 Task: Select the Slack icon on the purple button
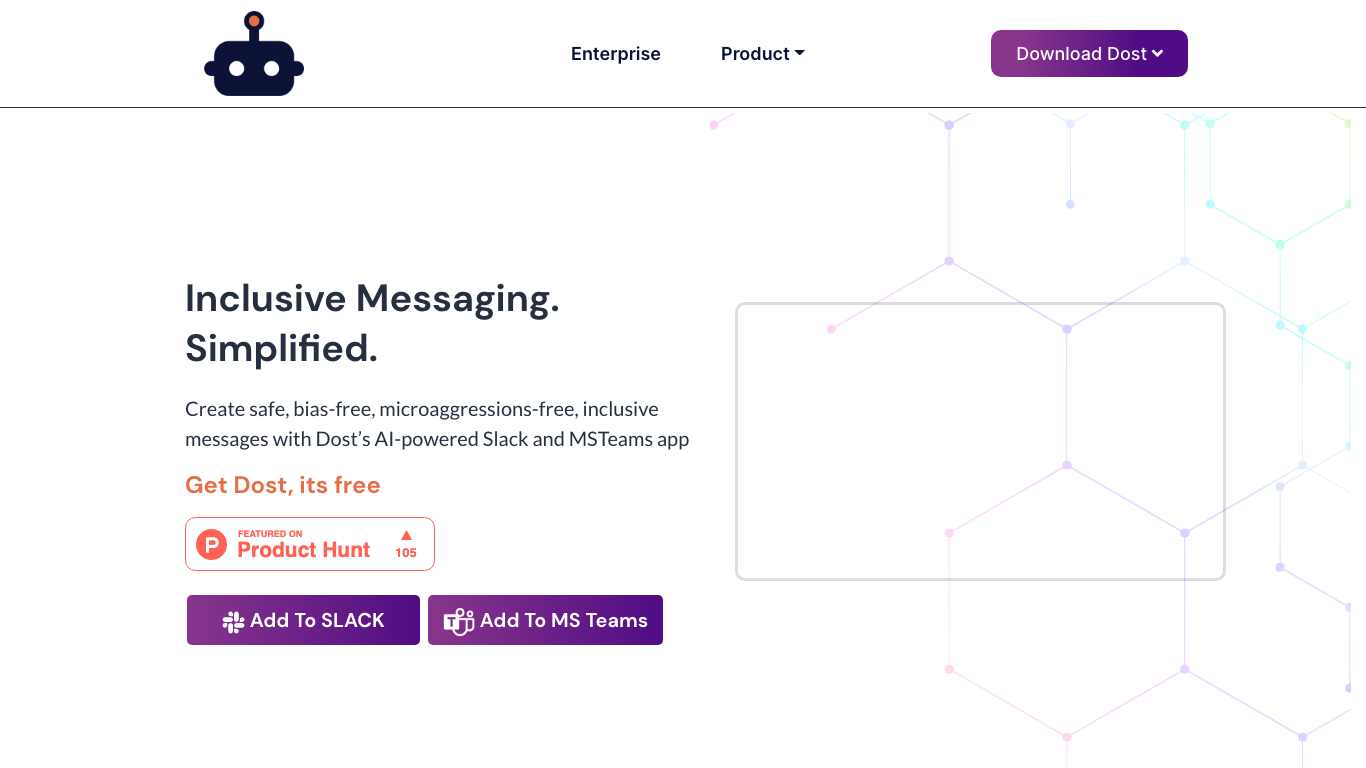click(233, 620)
